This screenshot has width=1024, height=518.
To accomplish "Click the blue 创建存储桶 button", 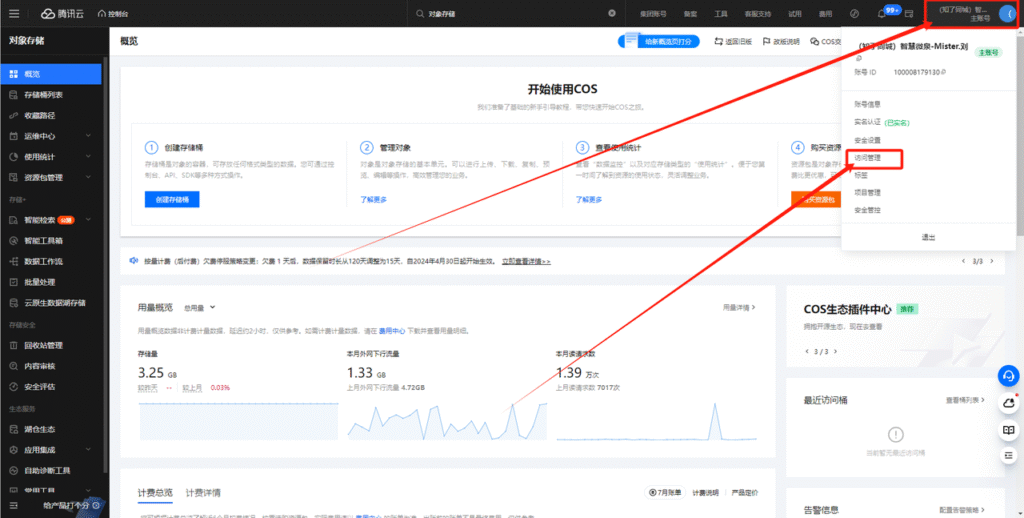I will pos(172,199).
